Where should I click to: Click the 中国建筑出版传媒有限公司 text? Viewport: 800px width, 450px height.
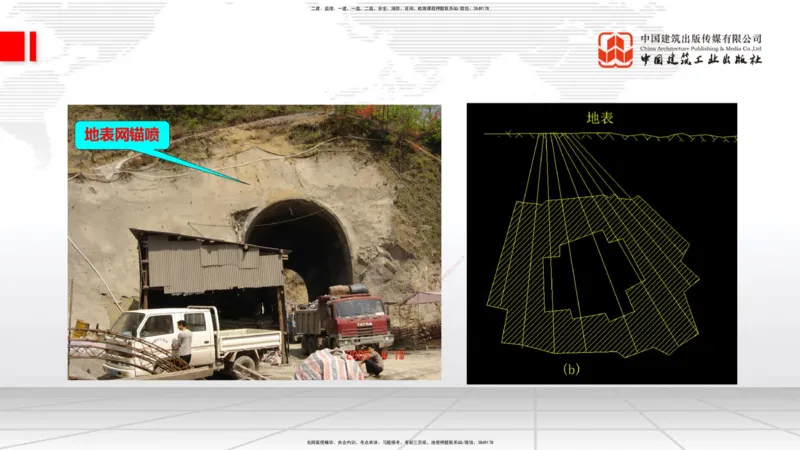pyautogui.click(x=701, y=39)
